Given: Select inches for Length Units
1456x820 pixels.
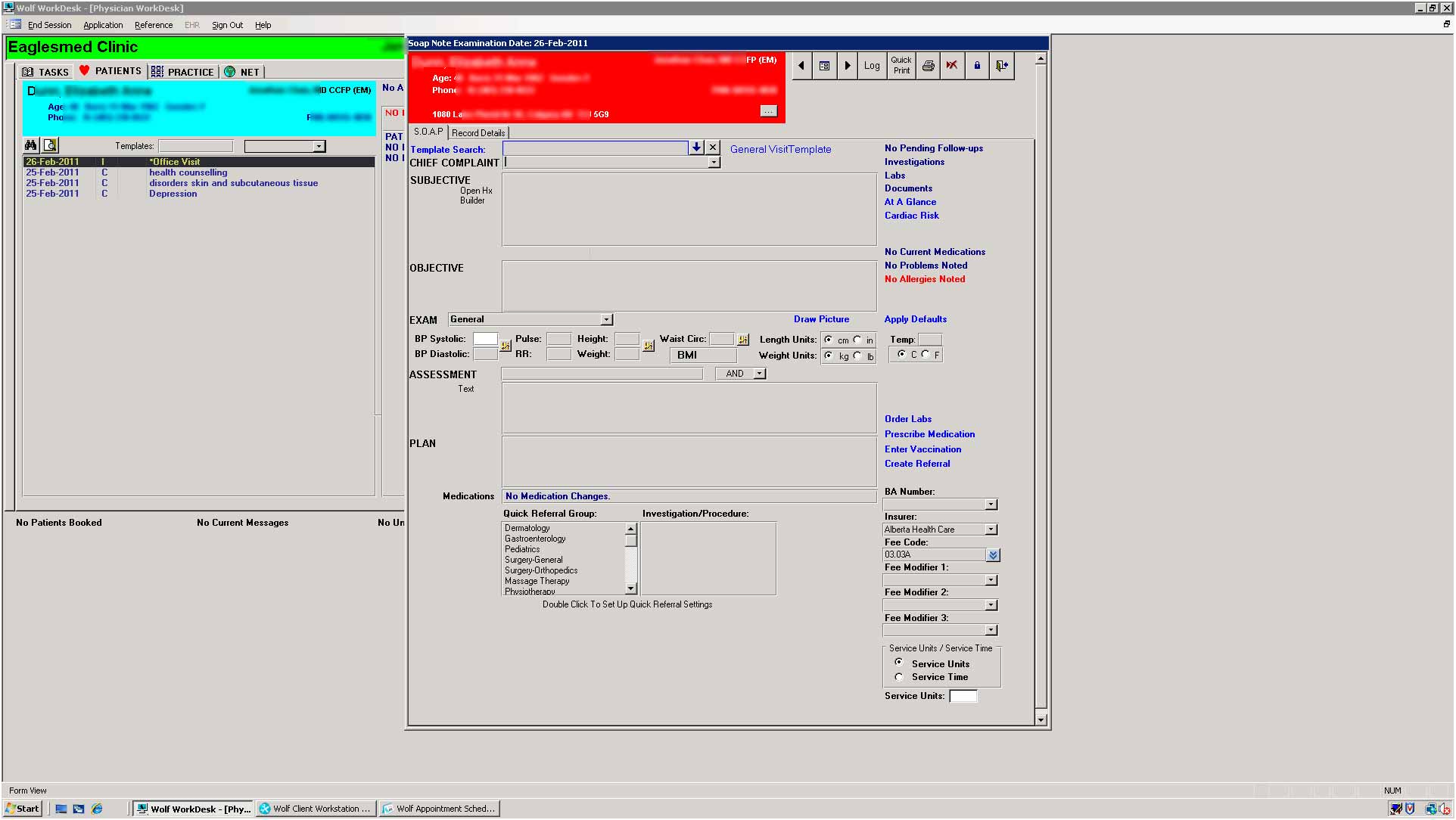Looking at the screenshot, I should (x=857, y=340).
